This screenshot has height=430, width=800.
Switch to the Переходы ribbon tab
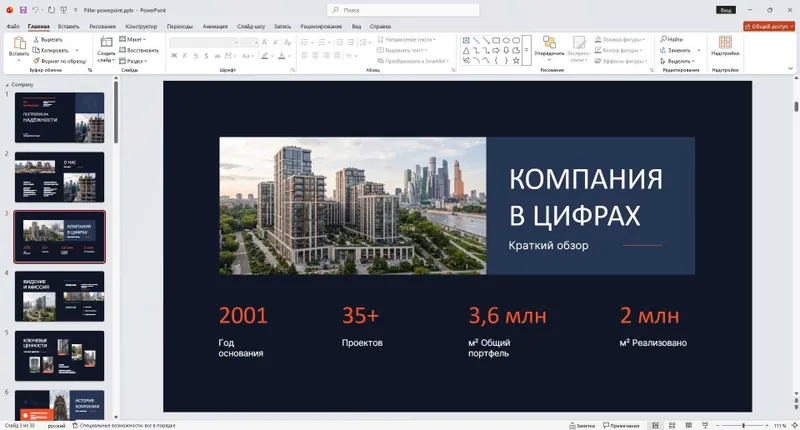coord(180,26)
